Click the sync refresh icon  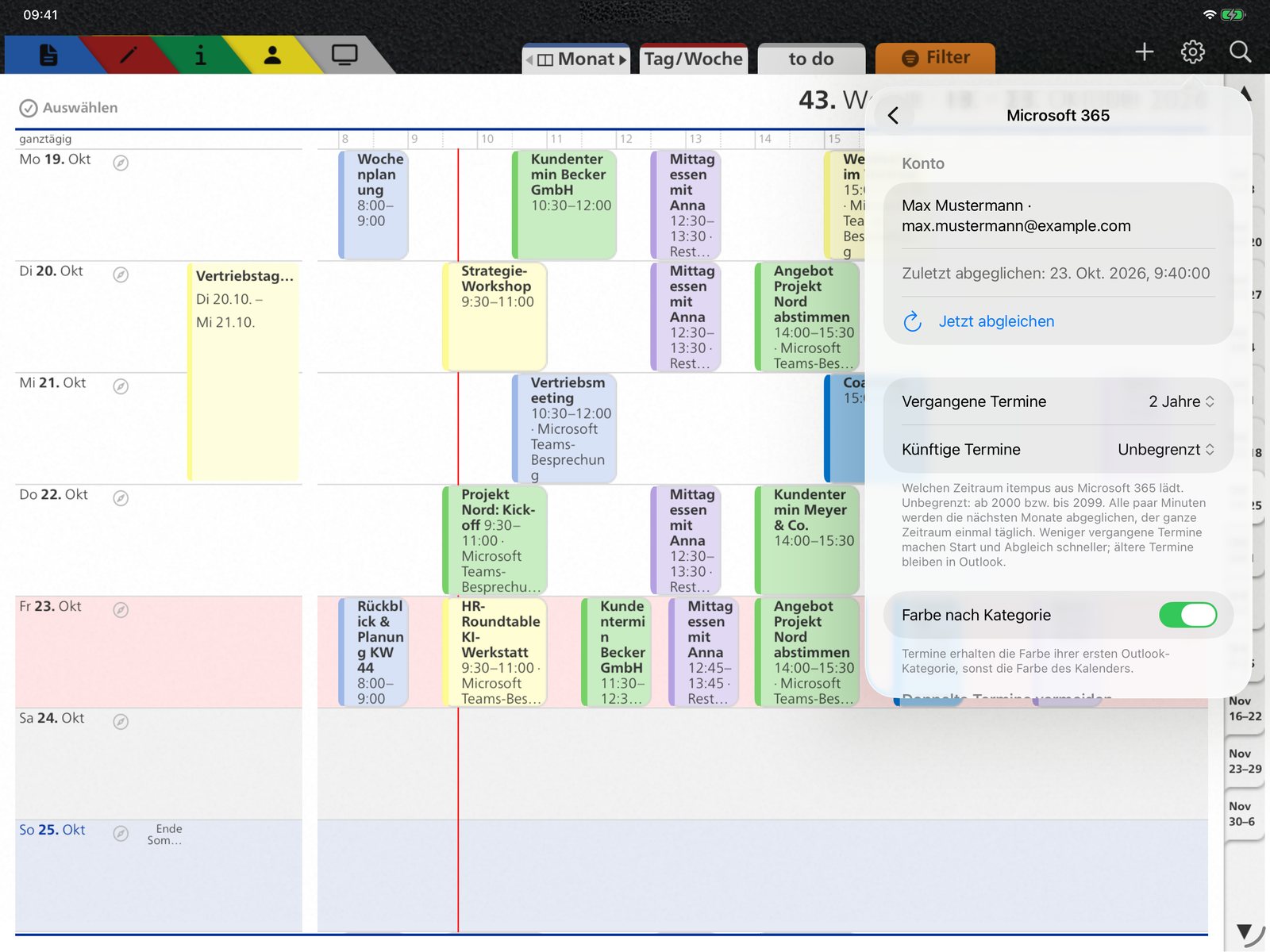[913, 321]
